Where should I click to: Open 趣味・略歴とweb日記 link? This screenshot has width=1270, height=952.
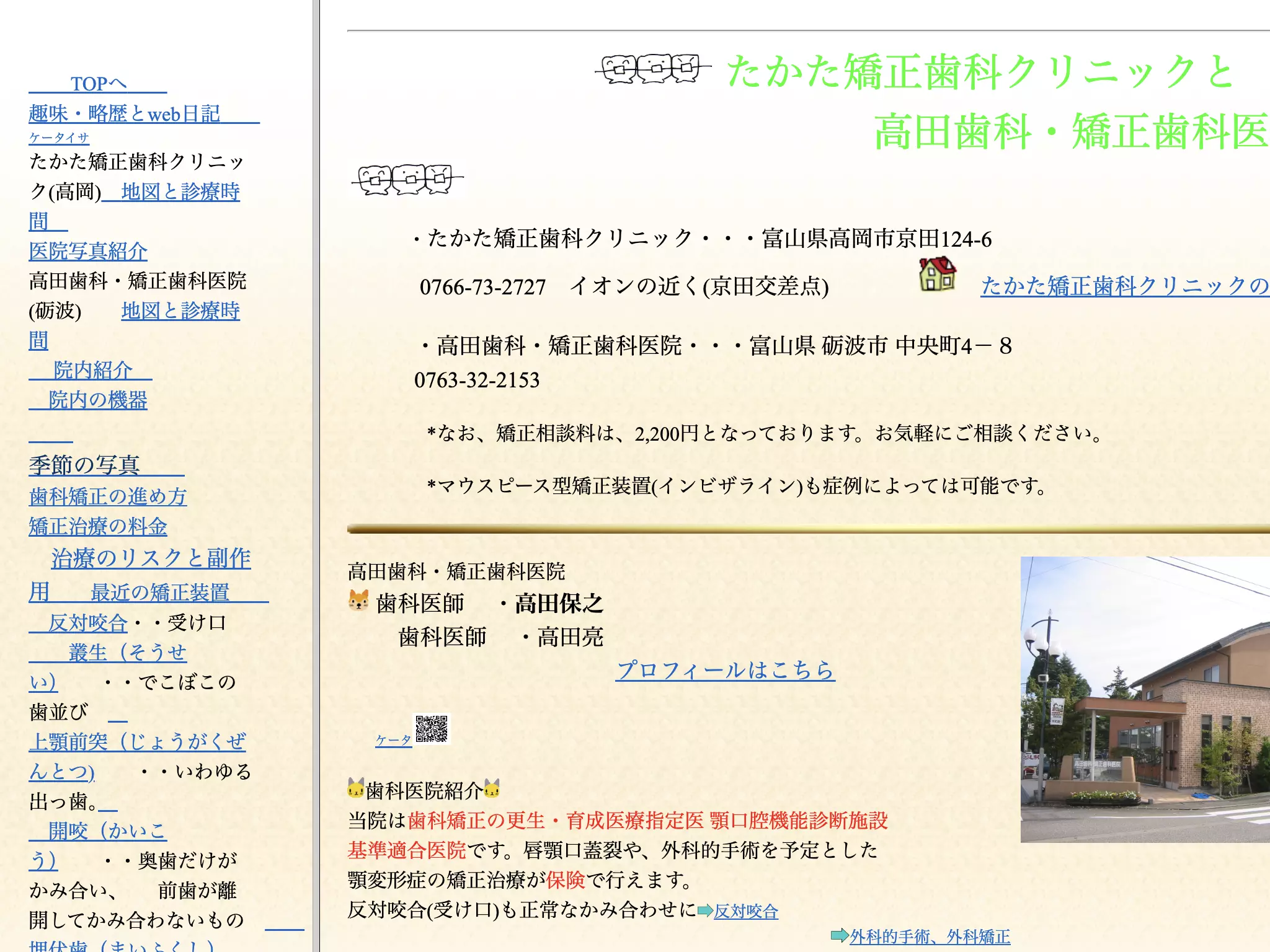pos(144,113)
